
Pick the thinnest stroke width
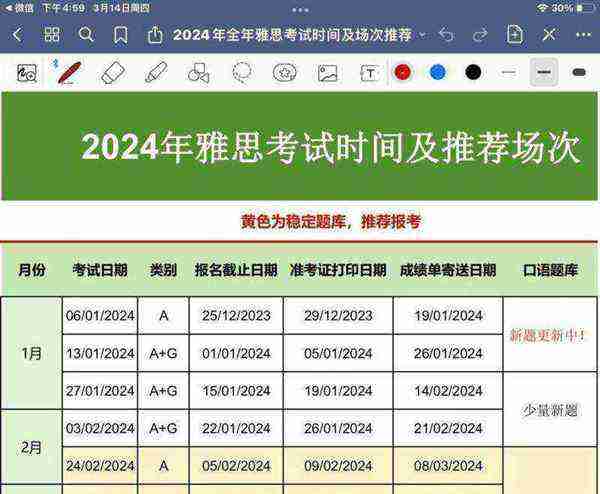point(509,72)
